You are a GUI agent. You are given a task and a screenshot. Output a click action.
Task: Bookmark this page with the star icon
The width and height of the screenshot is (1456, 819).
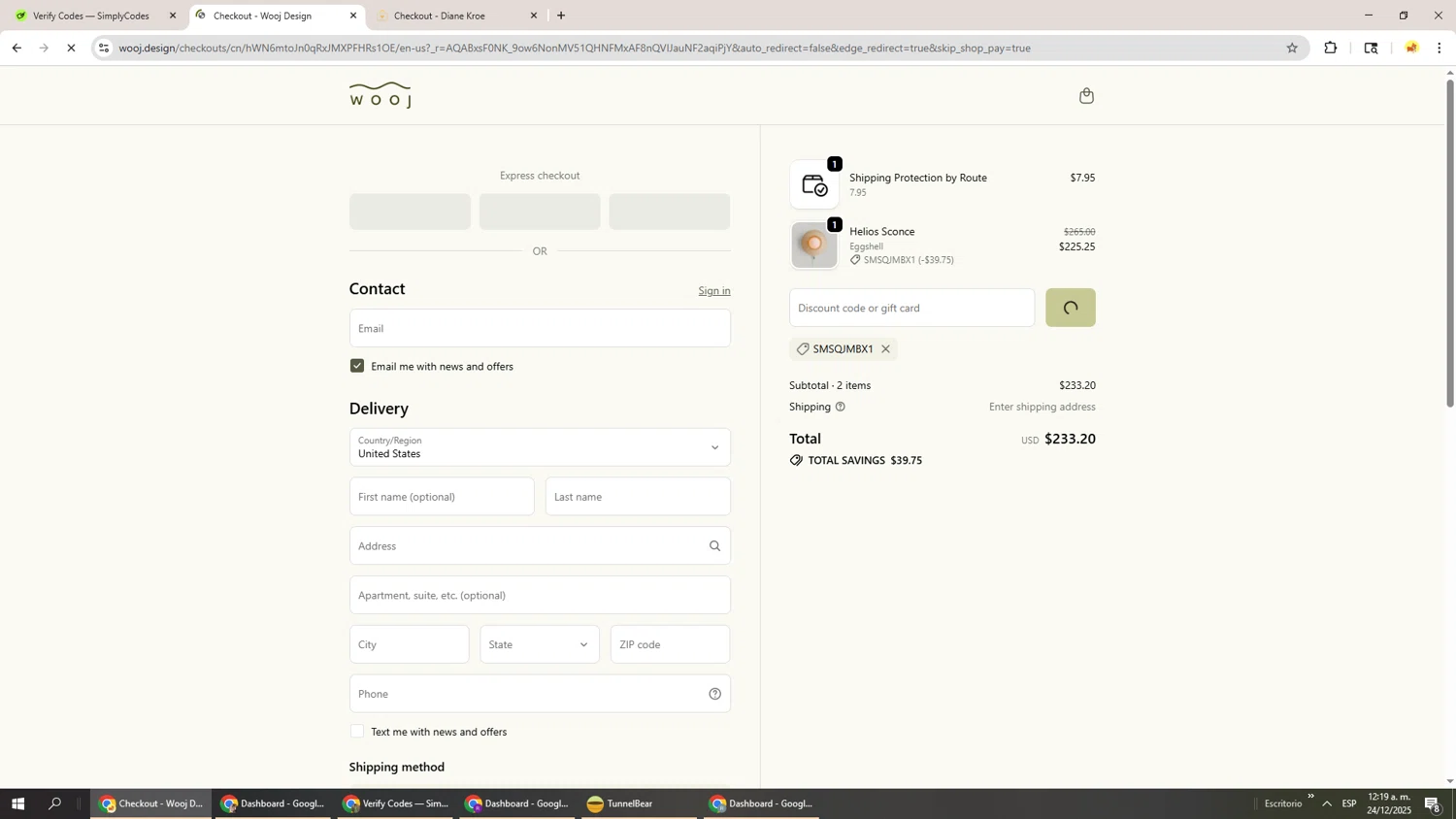tap(1292, 48)
